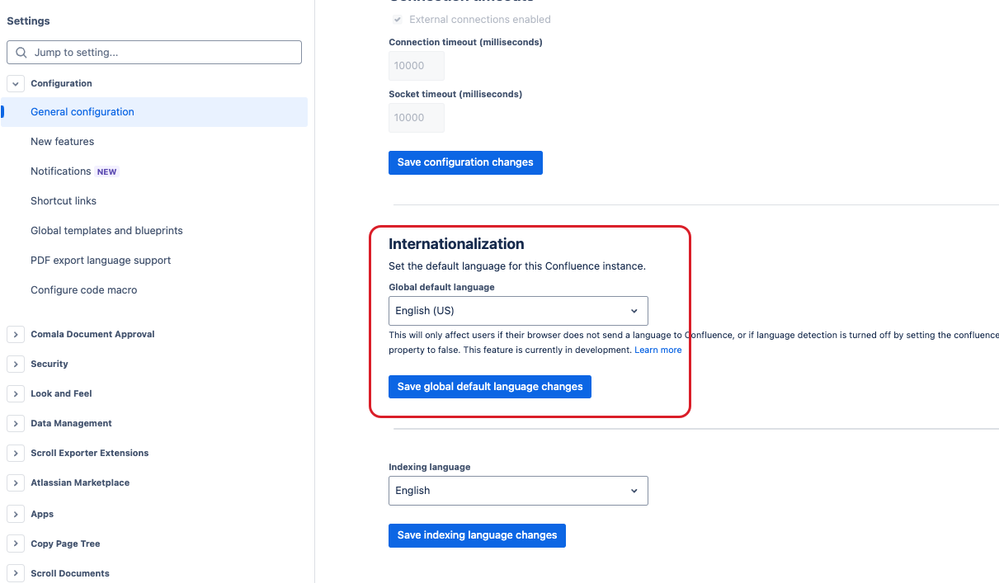Open the Indexing language dropdown
This screenshot has width=999, height=583.
(518, 491)
